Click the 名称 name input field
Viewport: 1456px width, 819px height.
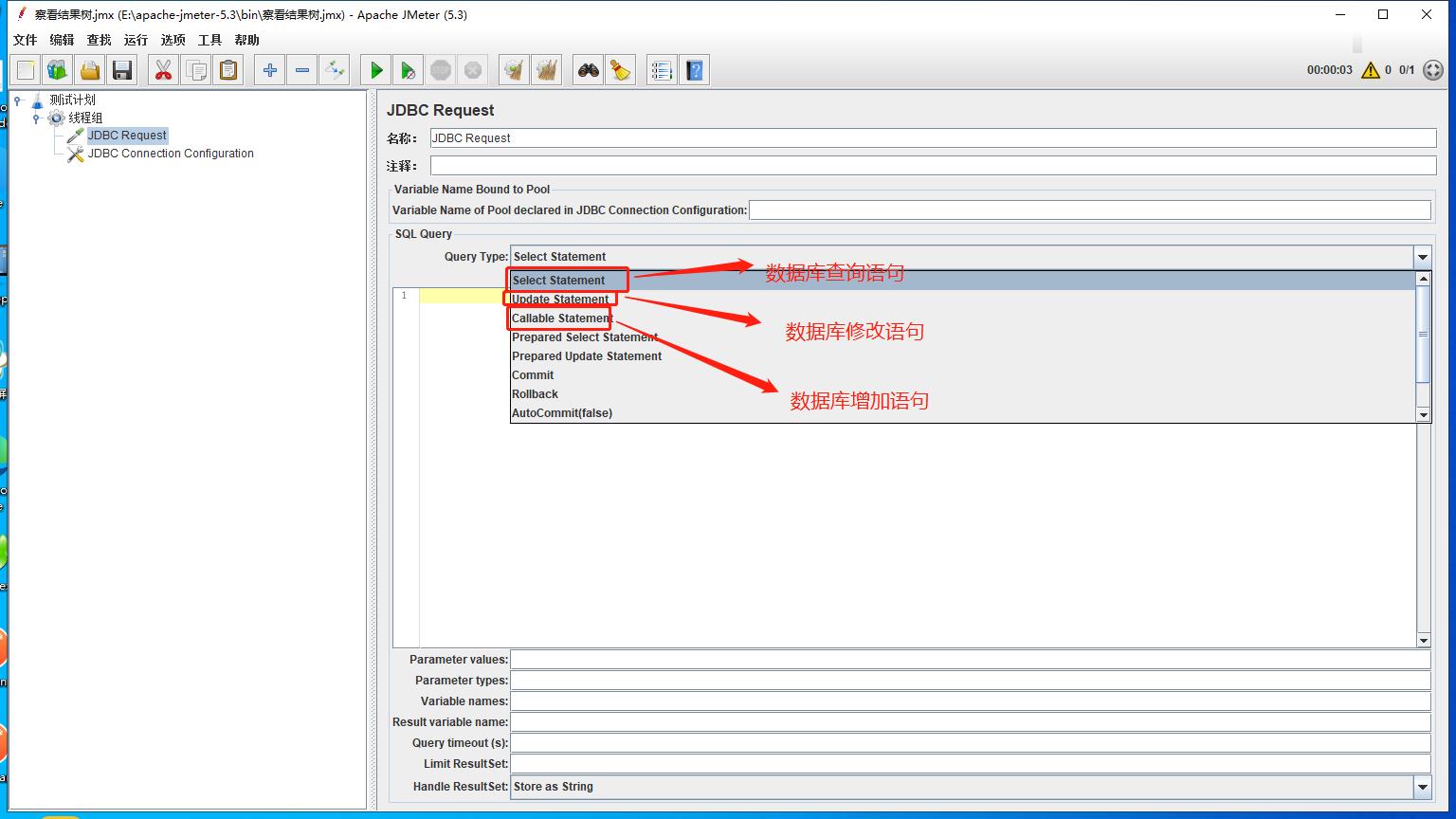click(x=933, y=138)
